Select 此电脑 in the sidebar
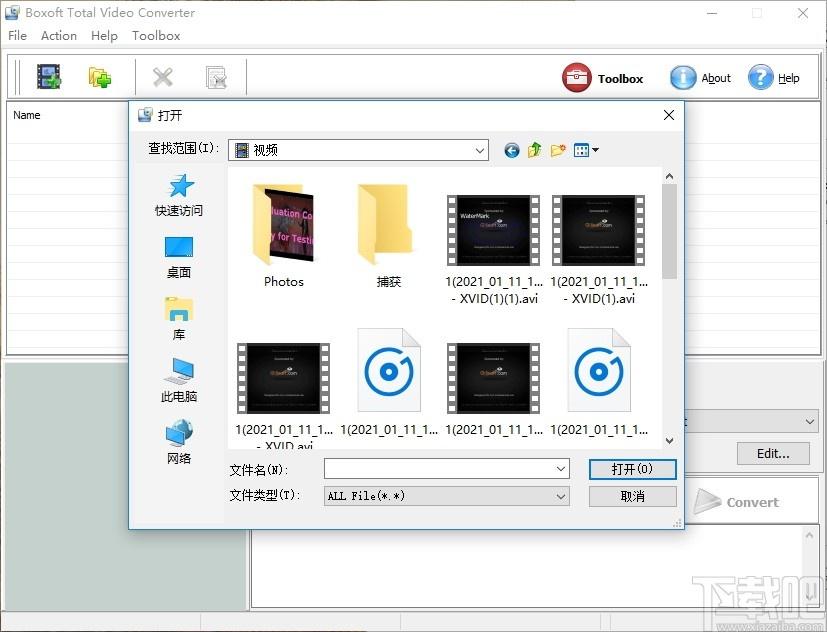The image size is (827, 632). pyautogui.click(x=179, y=381)
